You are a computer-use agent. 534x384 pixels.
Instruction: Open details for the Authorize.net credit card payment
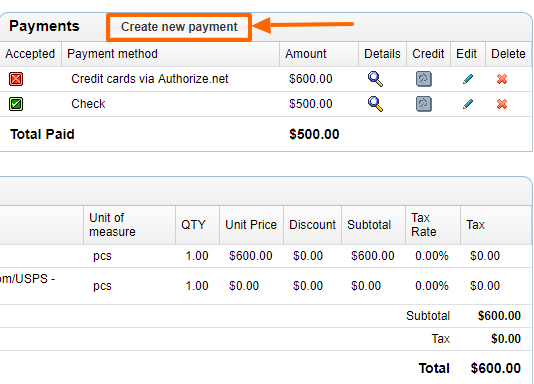click(x=375, y=79)
